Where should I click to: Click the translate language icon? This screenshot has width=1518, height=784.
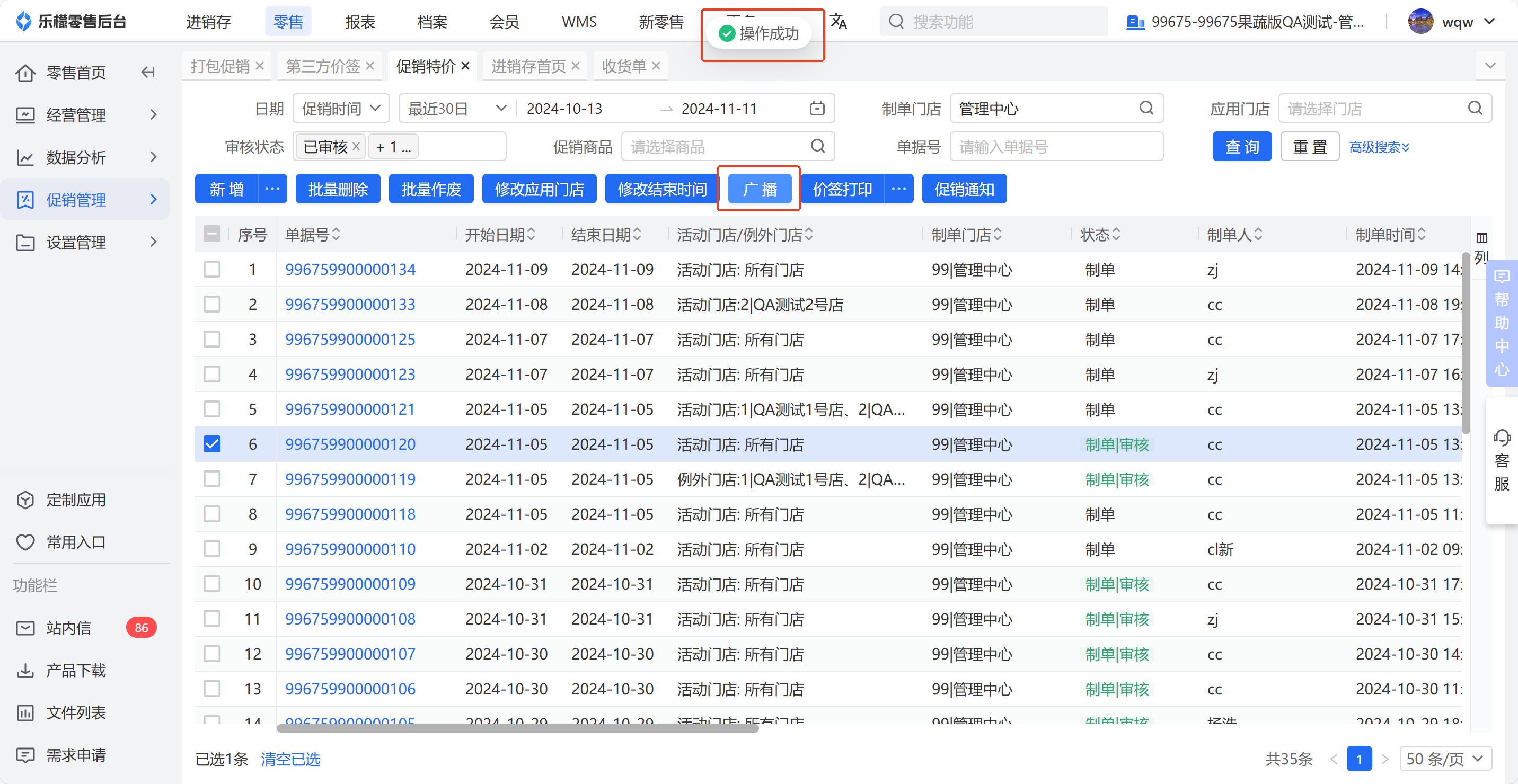[838, 22]
